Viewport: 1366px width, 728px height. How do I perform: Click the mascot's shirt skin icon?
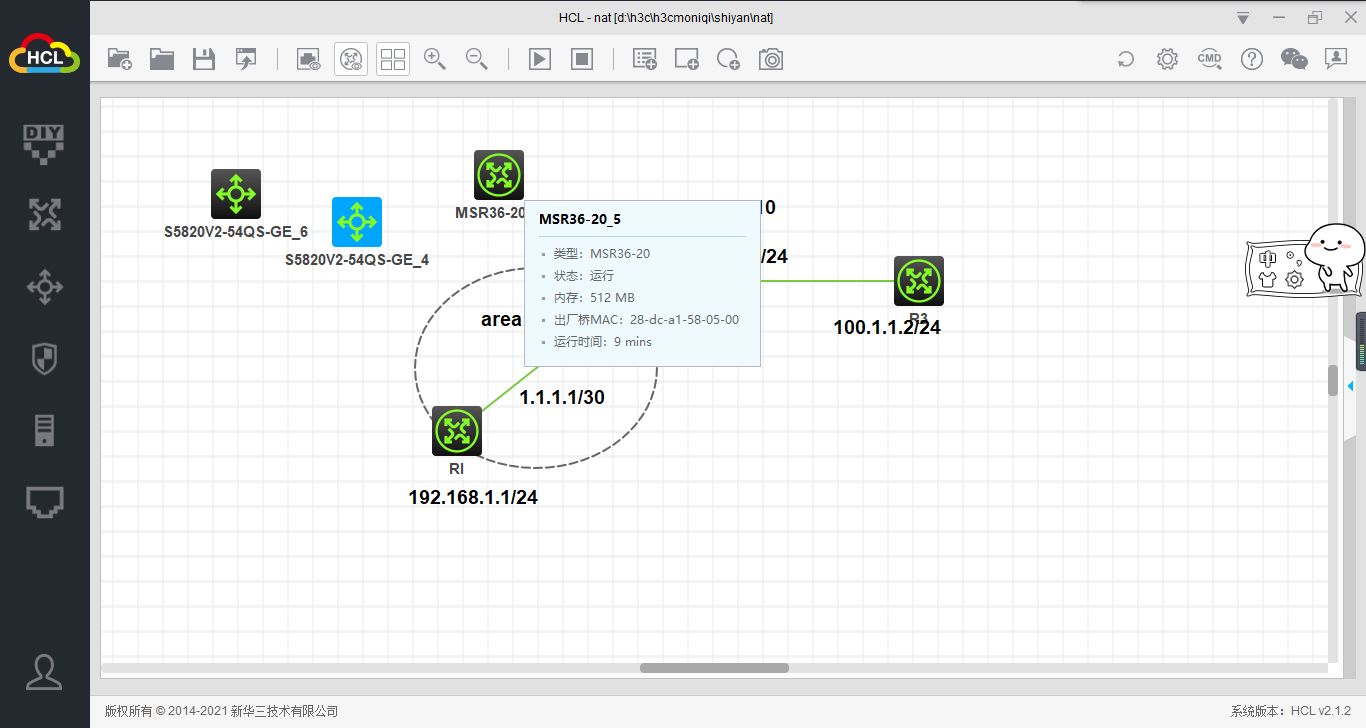[1268, 279]
